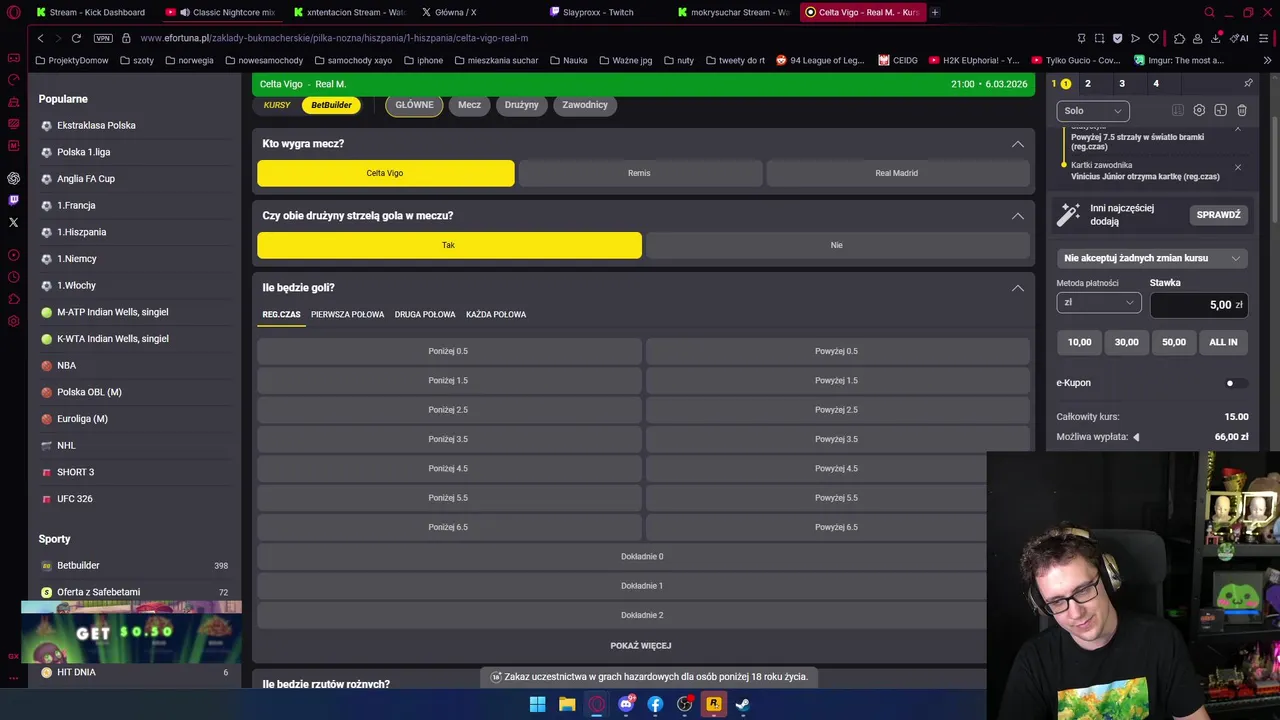This screenshot has width=1280, height=720.
Task: Open the Extensions cube icon
Action: click(x=1179, y=38)
